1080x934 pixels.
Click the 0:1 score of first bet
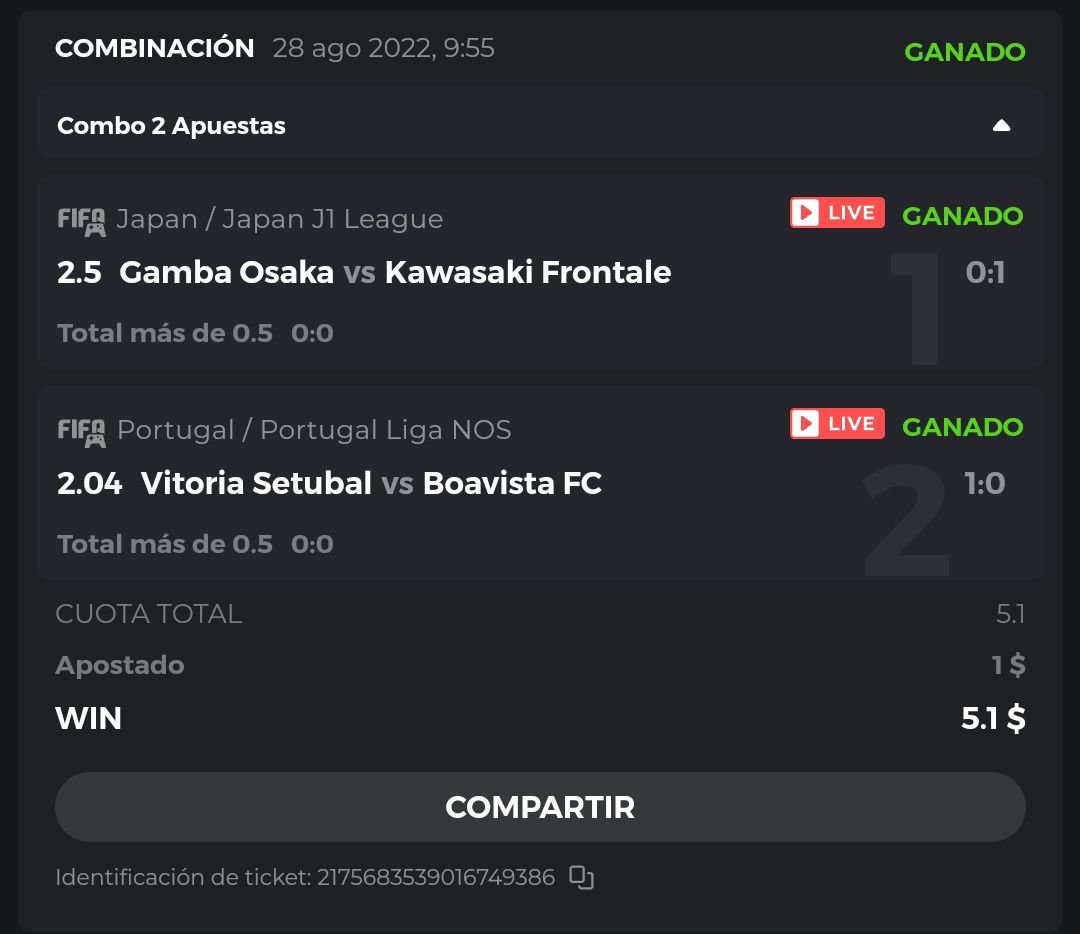click(985, 272)
